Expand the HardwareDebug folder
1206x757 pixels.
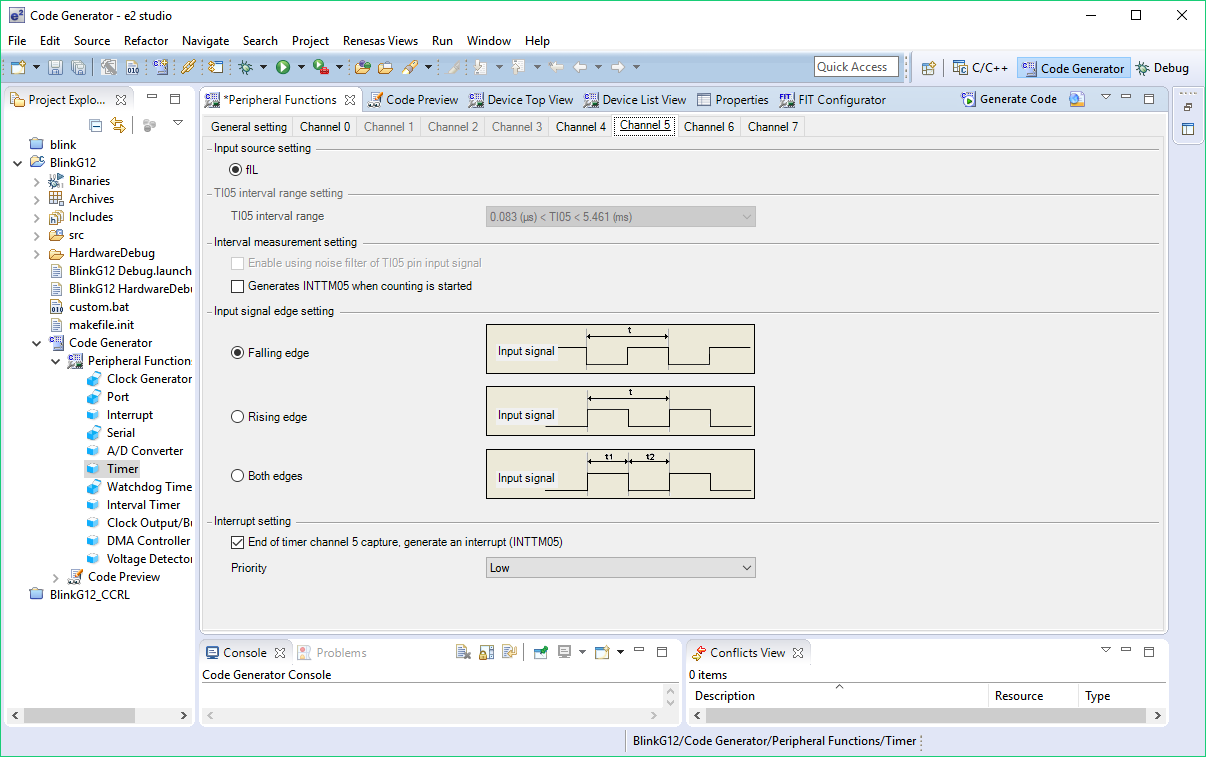click(37, 253)
